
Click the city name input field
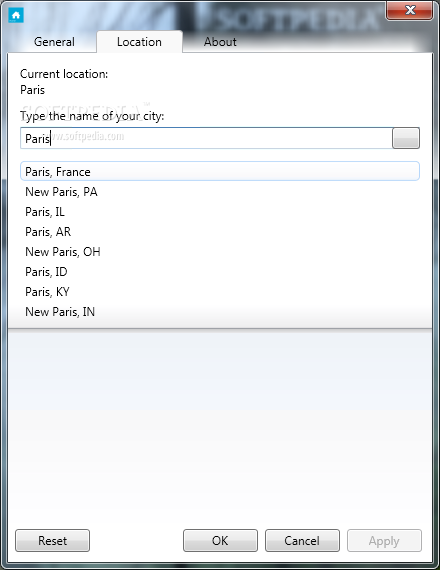pyautogui.click(x=206, y=138)
